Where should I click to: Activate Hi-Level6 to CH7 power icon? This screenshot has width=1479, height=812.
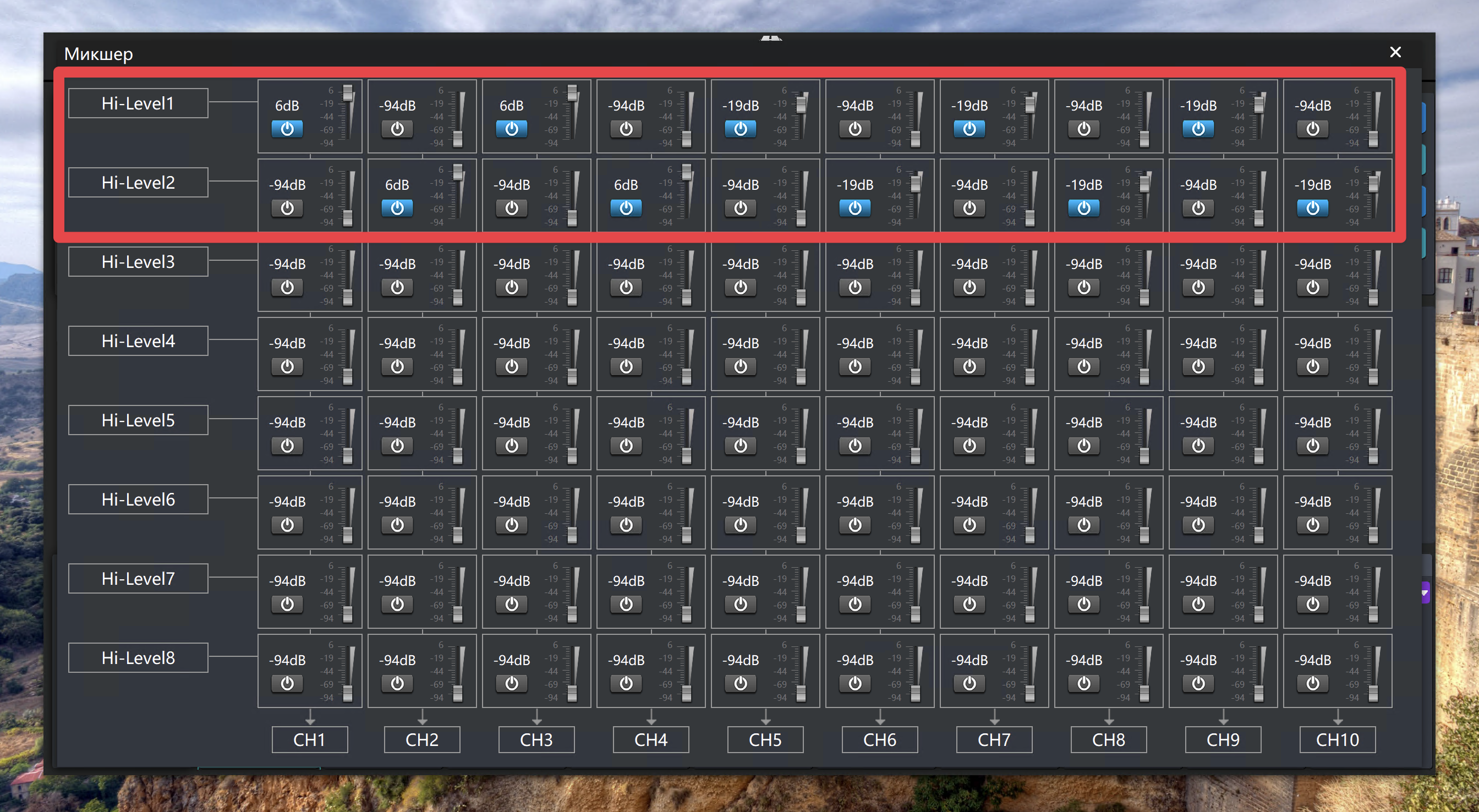969,525
